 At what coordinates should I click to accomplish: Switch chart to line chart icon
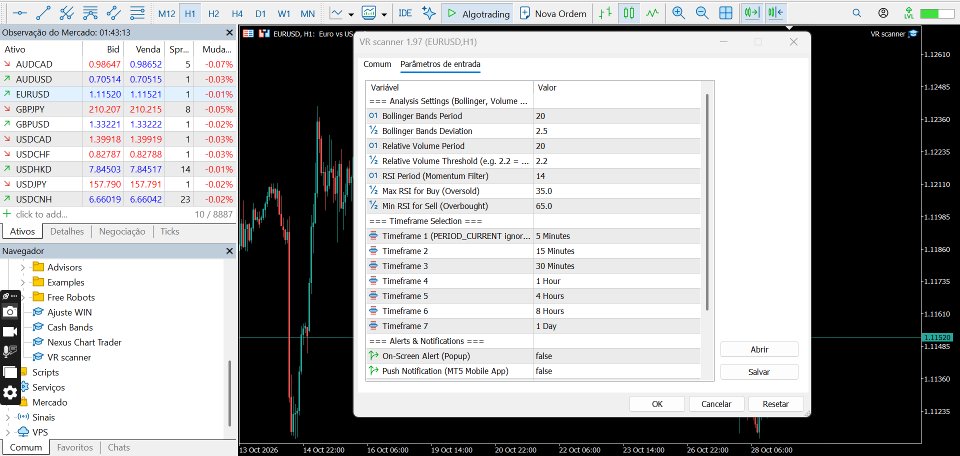[x=652, y=13]
